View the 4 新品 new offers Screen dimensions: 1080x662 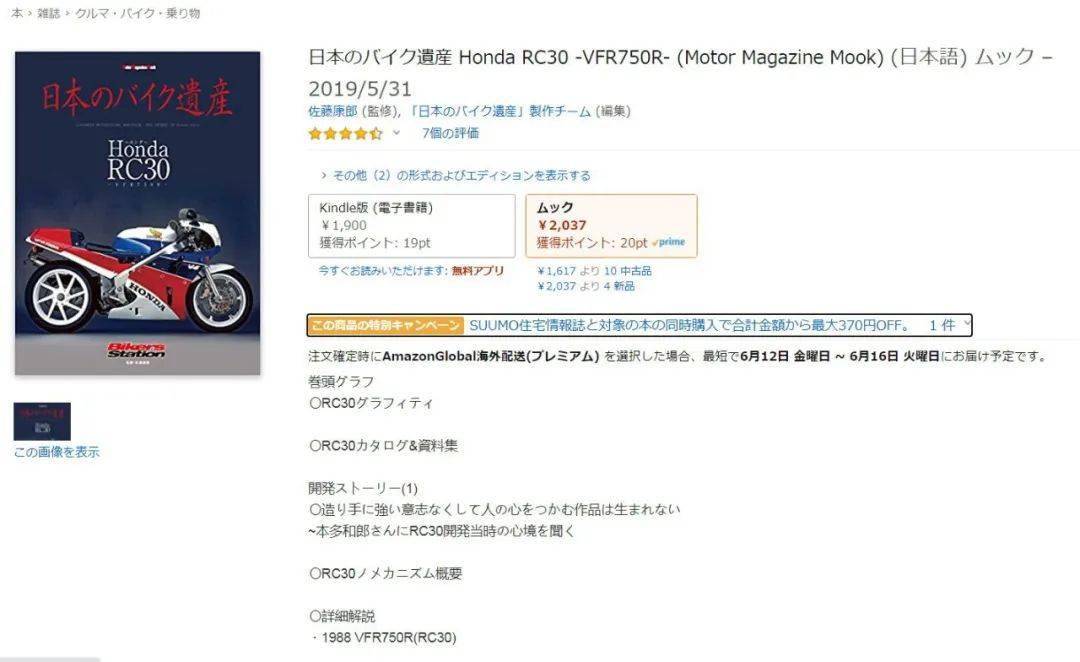point(619,286)
